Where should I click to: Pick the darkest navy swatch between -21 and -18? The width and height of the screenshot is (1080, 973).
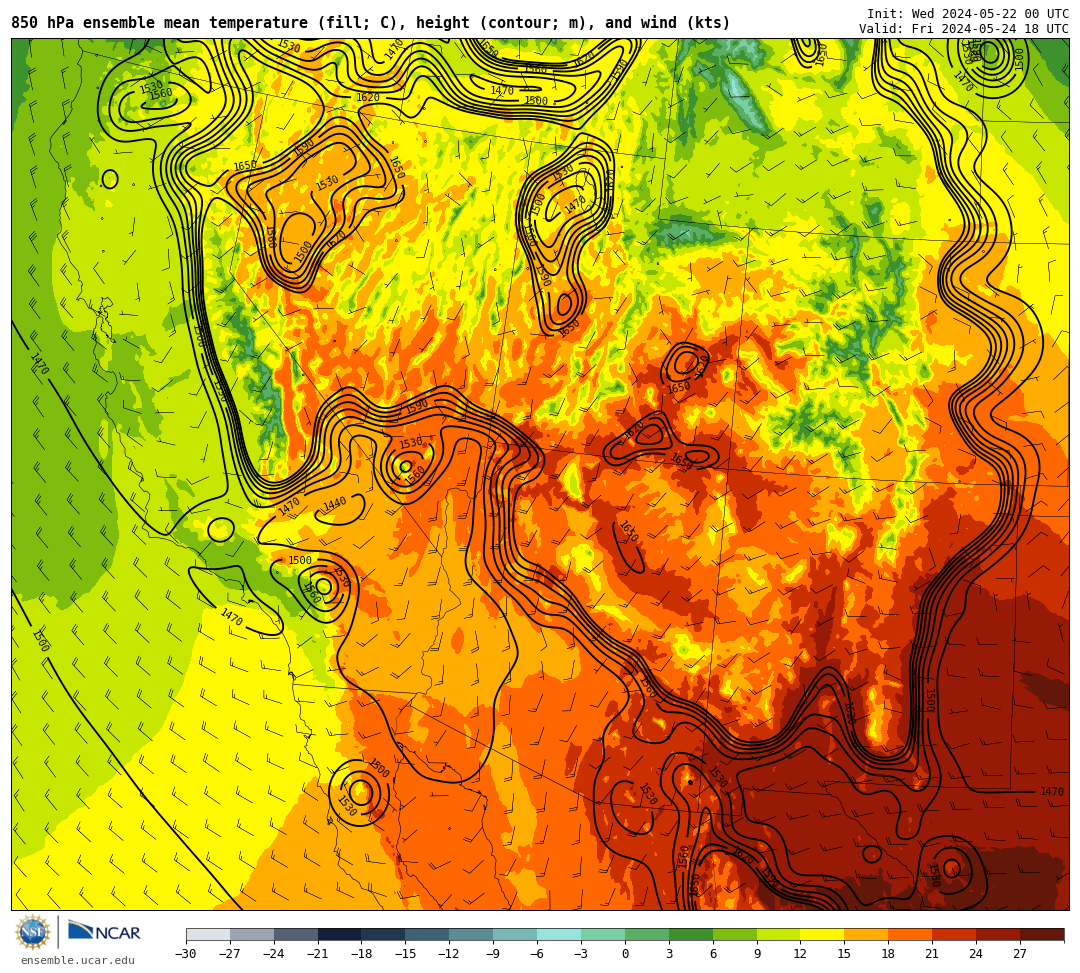point(340,934)
